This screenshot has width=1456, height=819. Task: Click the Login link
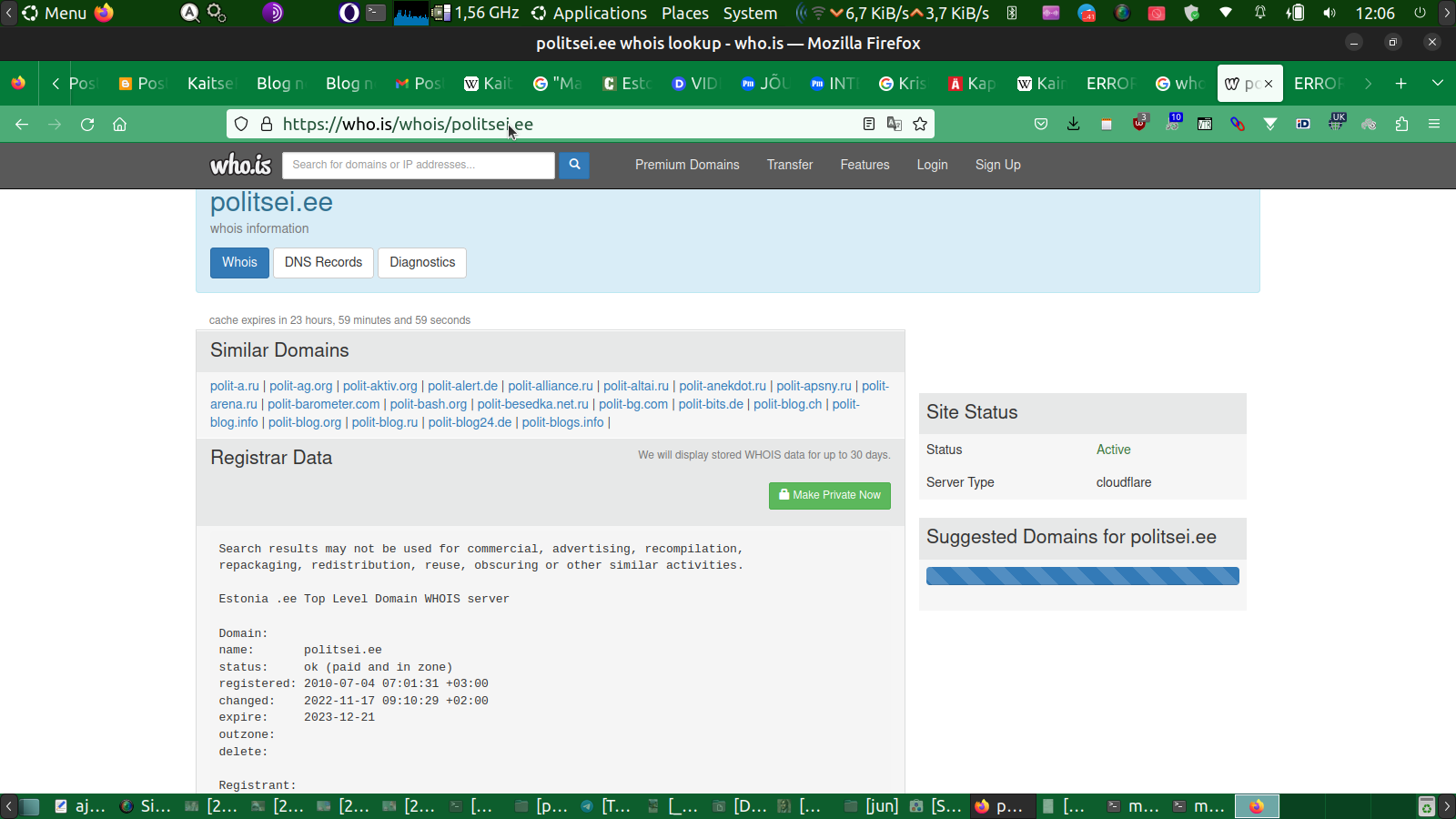pyautogui.click(x=932, y=165)
